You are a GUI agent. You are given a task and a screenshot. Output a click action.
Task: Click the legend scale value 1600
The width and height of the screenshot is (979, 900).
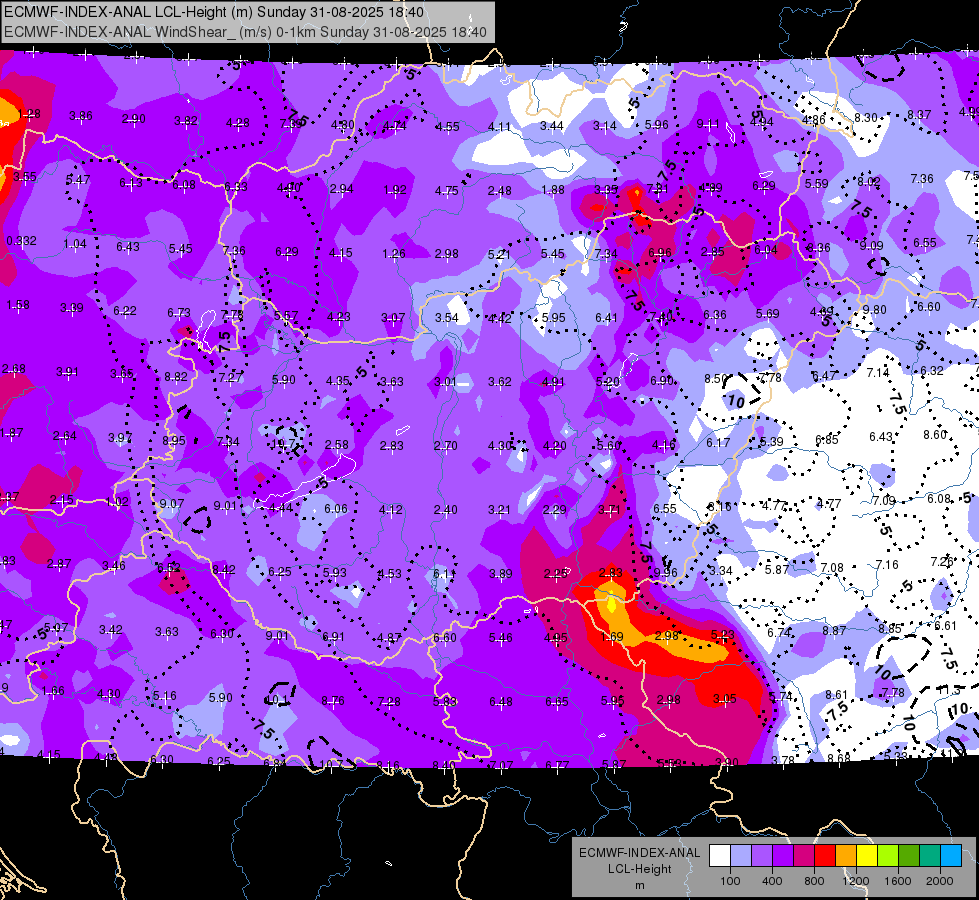[x=898, y=881]
